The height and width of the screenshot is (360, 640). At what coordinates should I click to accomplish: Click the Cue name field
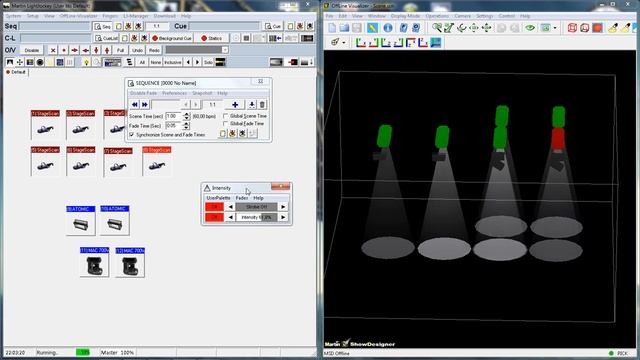[x=224, y=26]
